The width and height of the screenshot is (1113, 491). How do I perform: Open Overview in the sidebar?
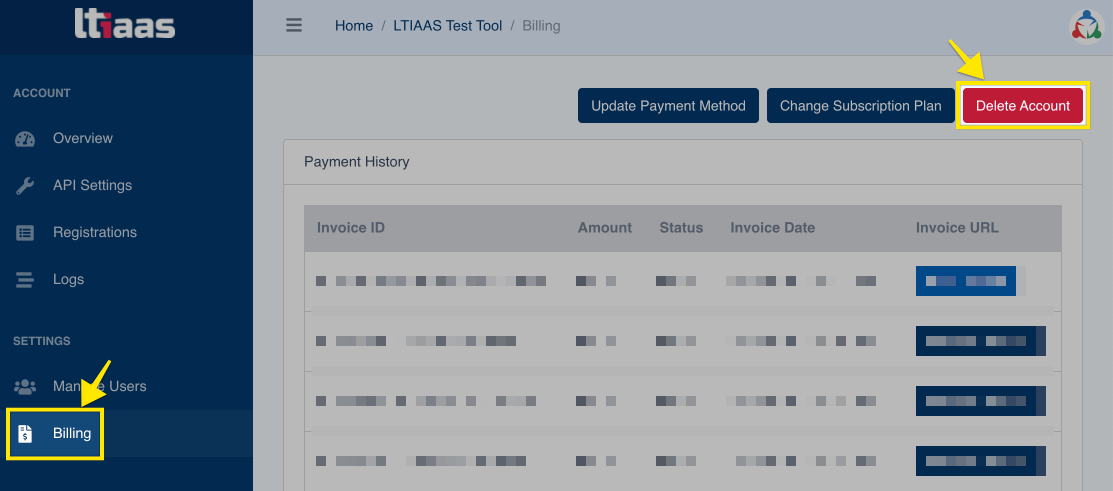83,139
